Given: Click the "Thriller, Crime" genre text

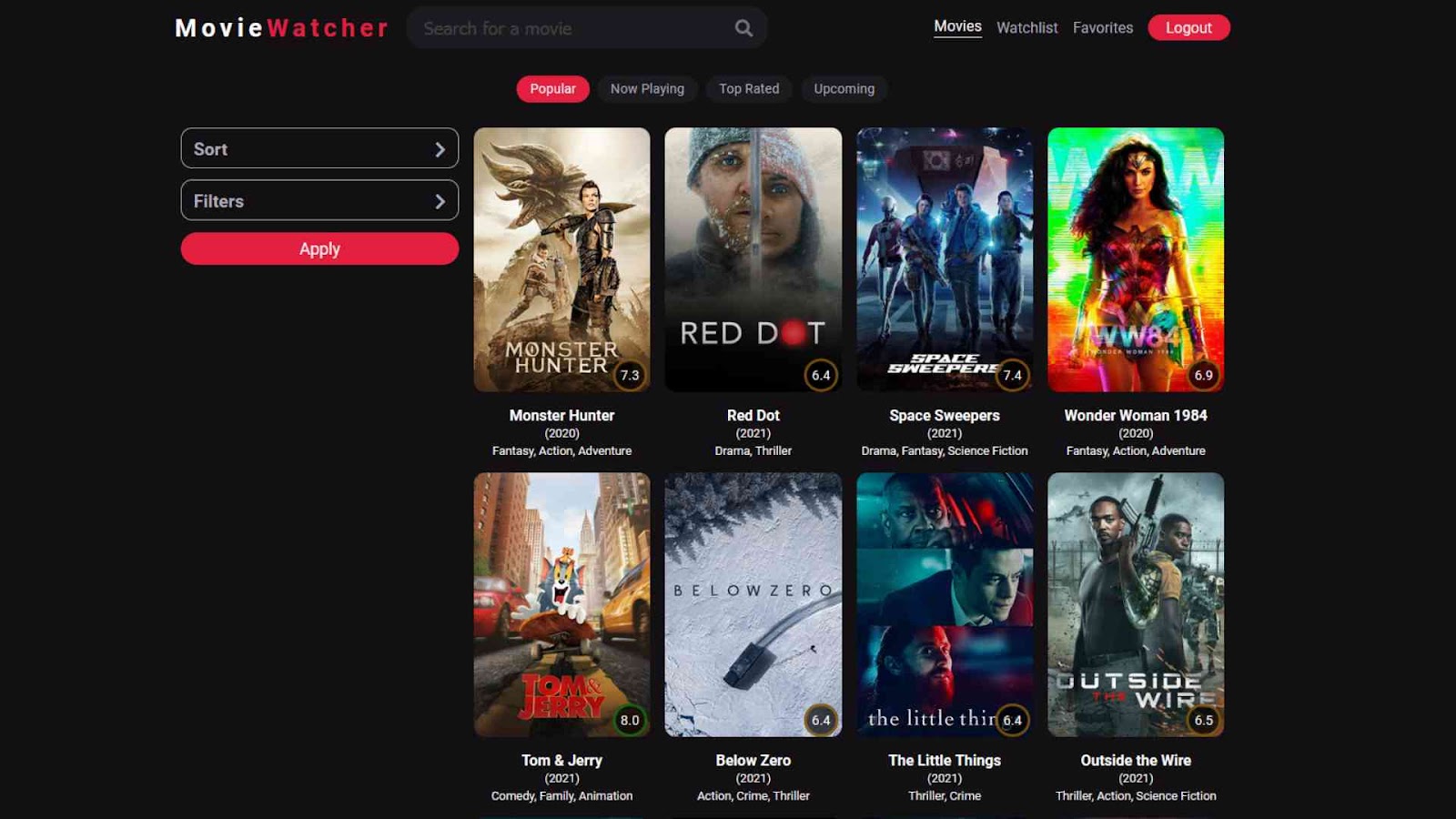Looking at the screenshot, I should (945, 795).
